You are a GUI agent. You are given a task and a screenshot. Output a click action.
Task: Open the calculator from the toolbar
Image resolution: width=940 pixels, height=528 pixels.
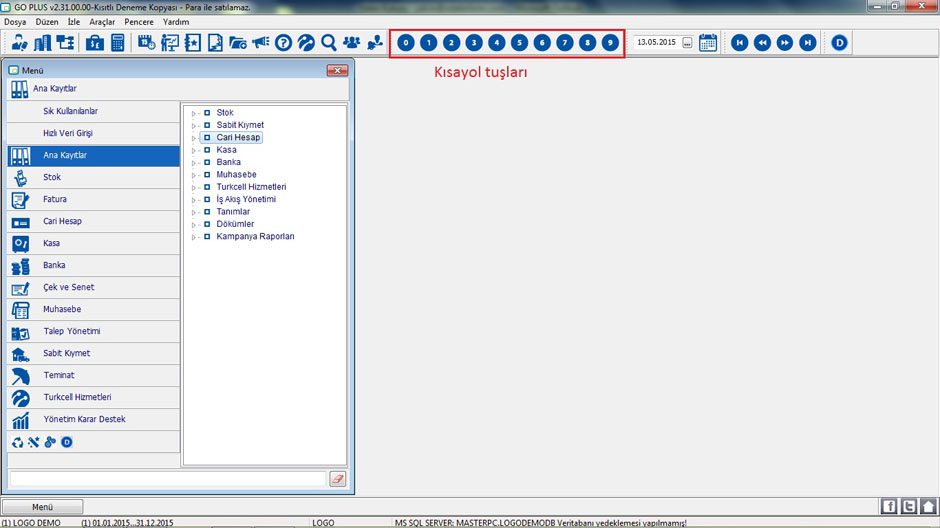[118, 43]
